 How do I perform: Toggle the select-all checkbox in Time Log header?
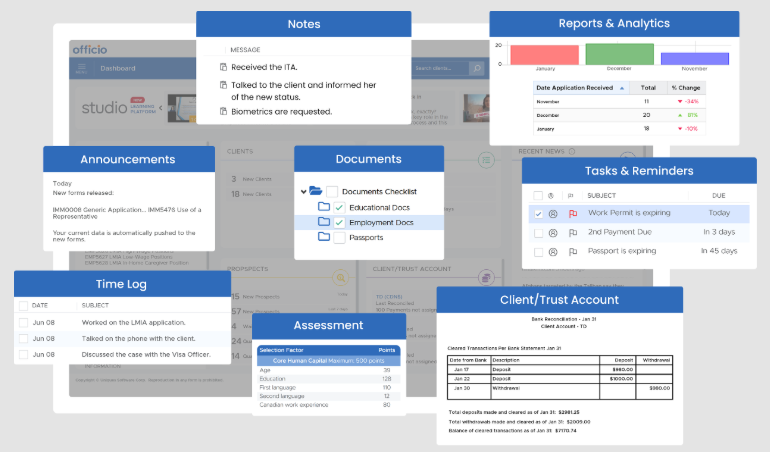click(x=23, y=306)
